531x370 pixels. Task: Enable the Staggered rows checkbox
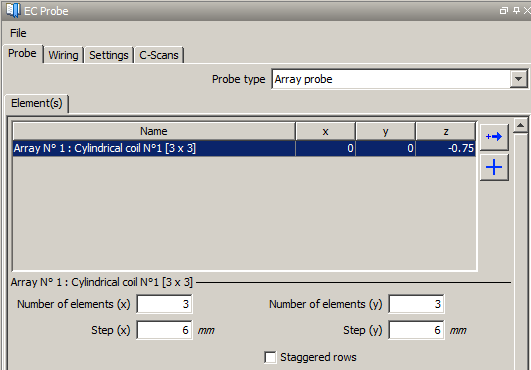point(270,357)
